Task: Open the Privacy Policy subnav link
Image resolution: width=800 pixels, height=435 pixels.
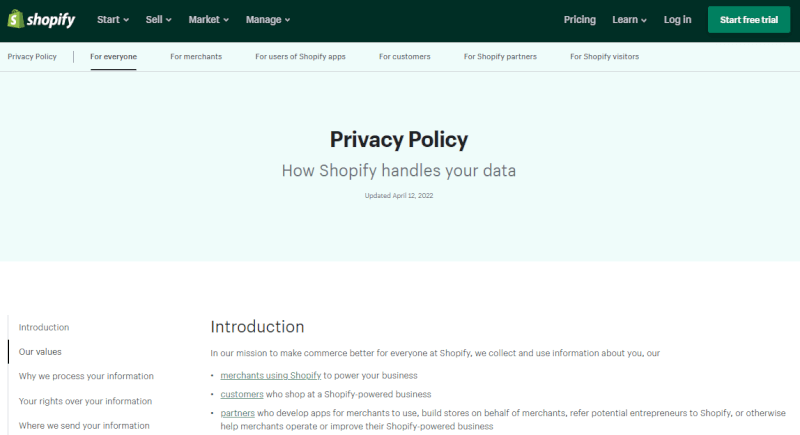Action: pyautogui.click(x=32, y=57)
